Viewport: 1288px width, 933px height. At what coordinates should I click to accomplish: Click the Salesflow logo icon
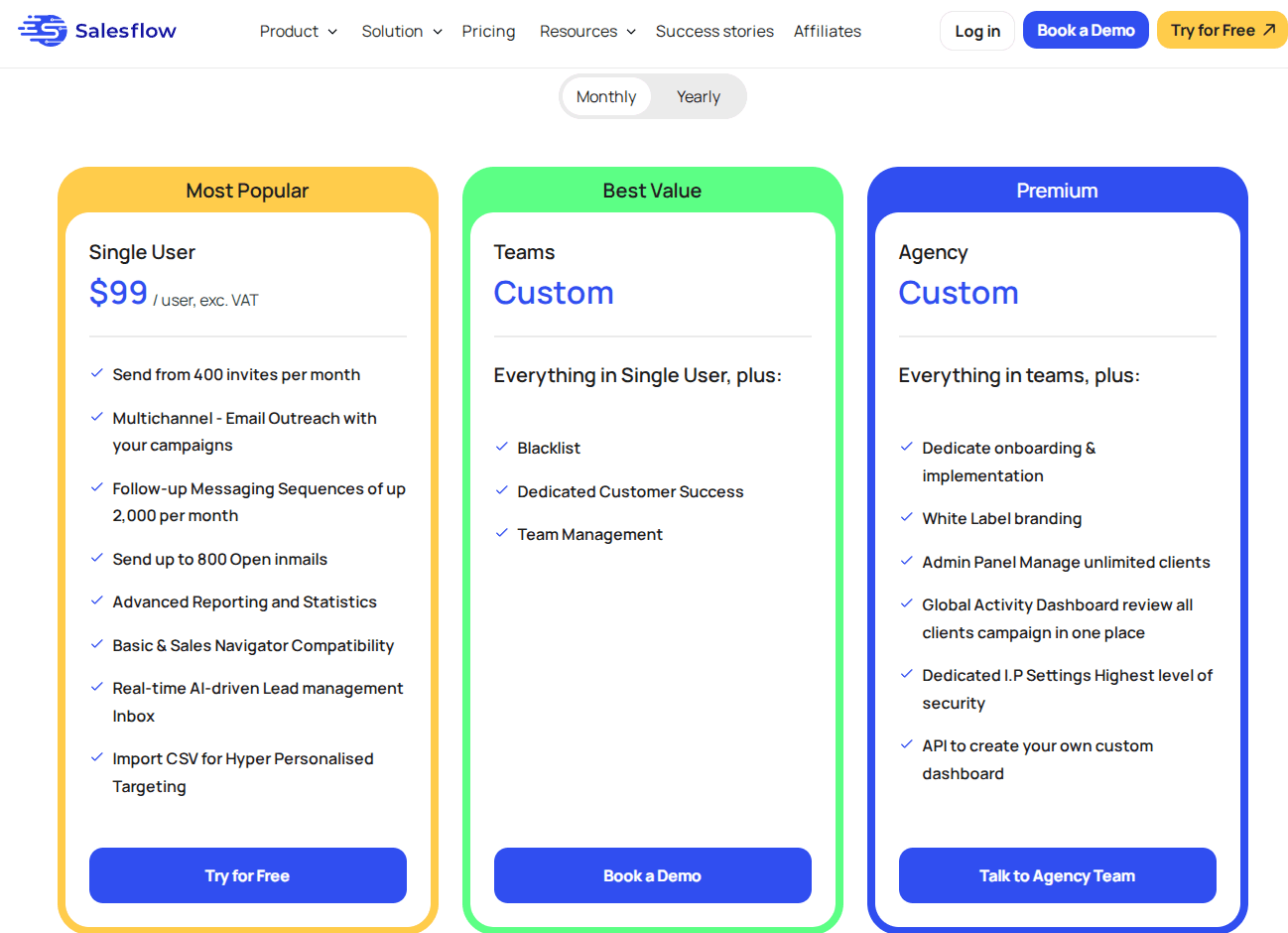click(x=43, y=31)
